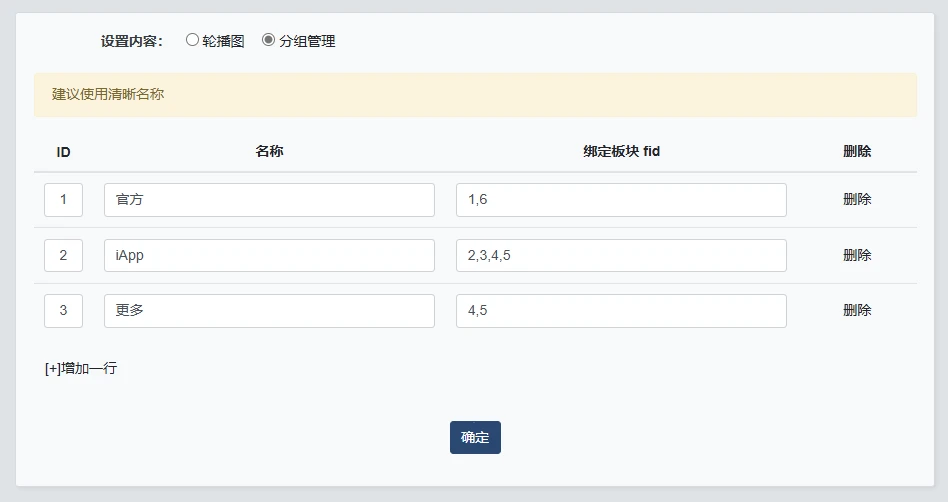This screenshot has width=948, height=502.
Task: Delete the 更多 group row
Action: [857, 310]
